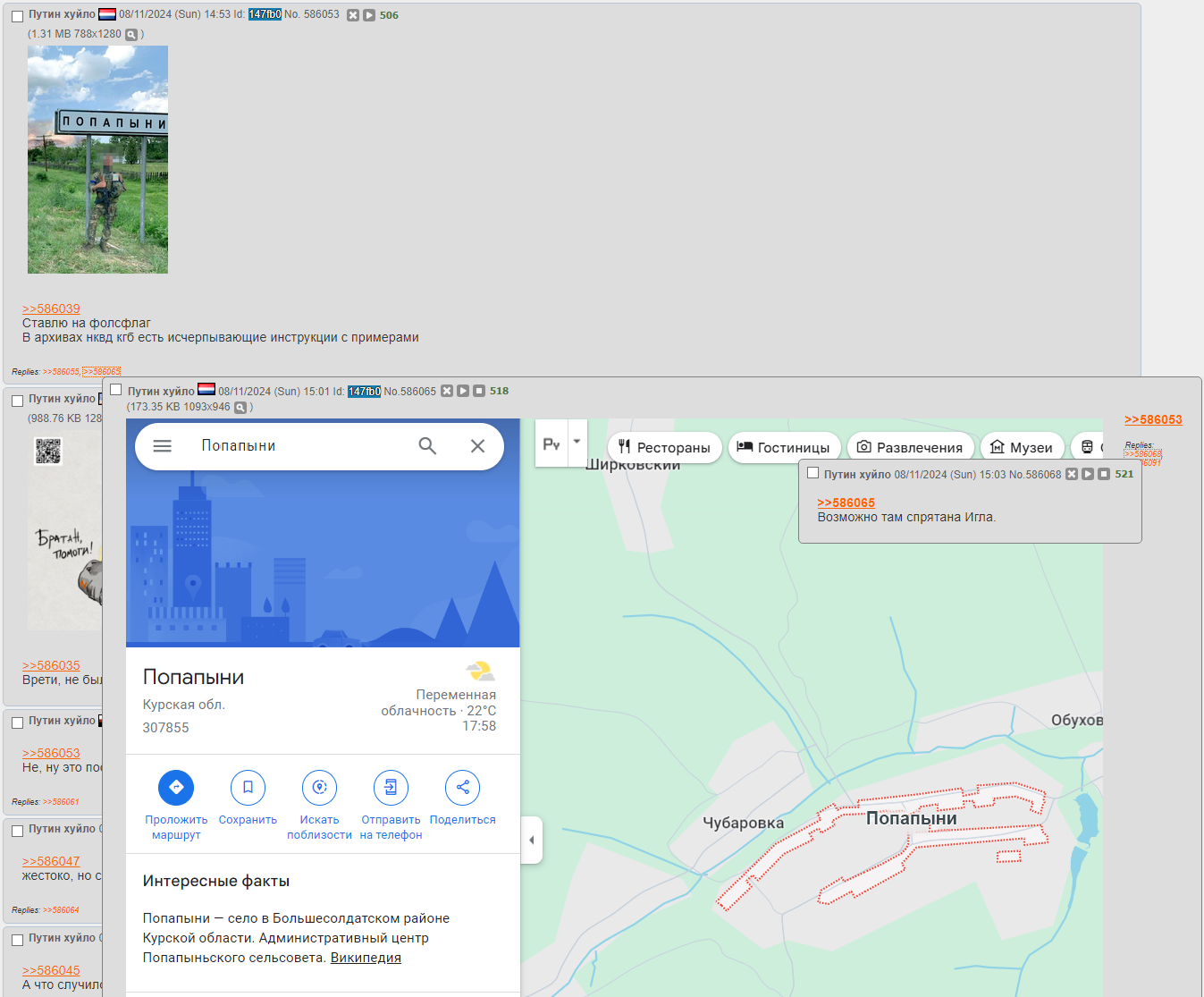Click the Проложить маршрут route icon
This screenshot has height=997, width=1204.
coord(176,788)
